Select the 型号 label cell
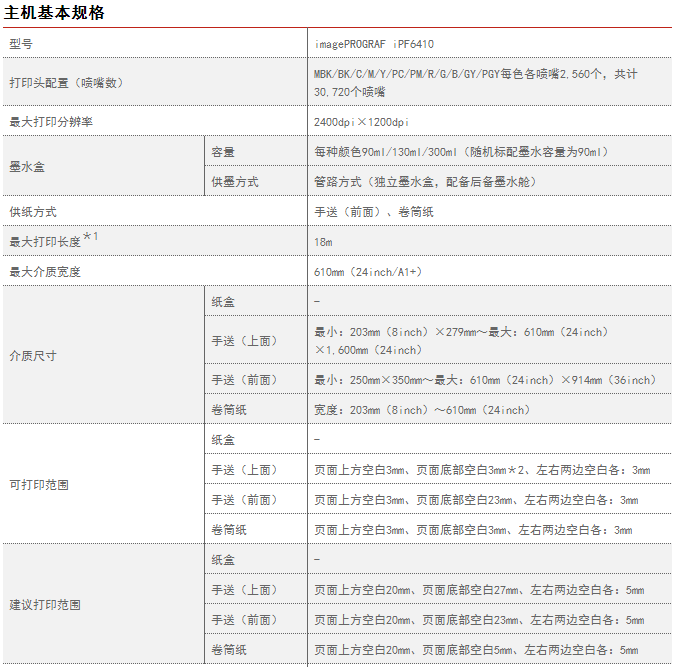The width and height of the screenshot is (675, 667). click(21, 44)
